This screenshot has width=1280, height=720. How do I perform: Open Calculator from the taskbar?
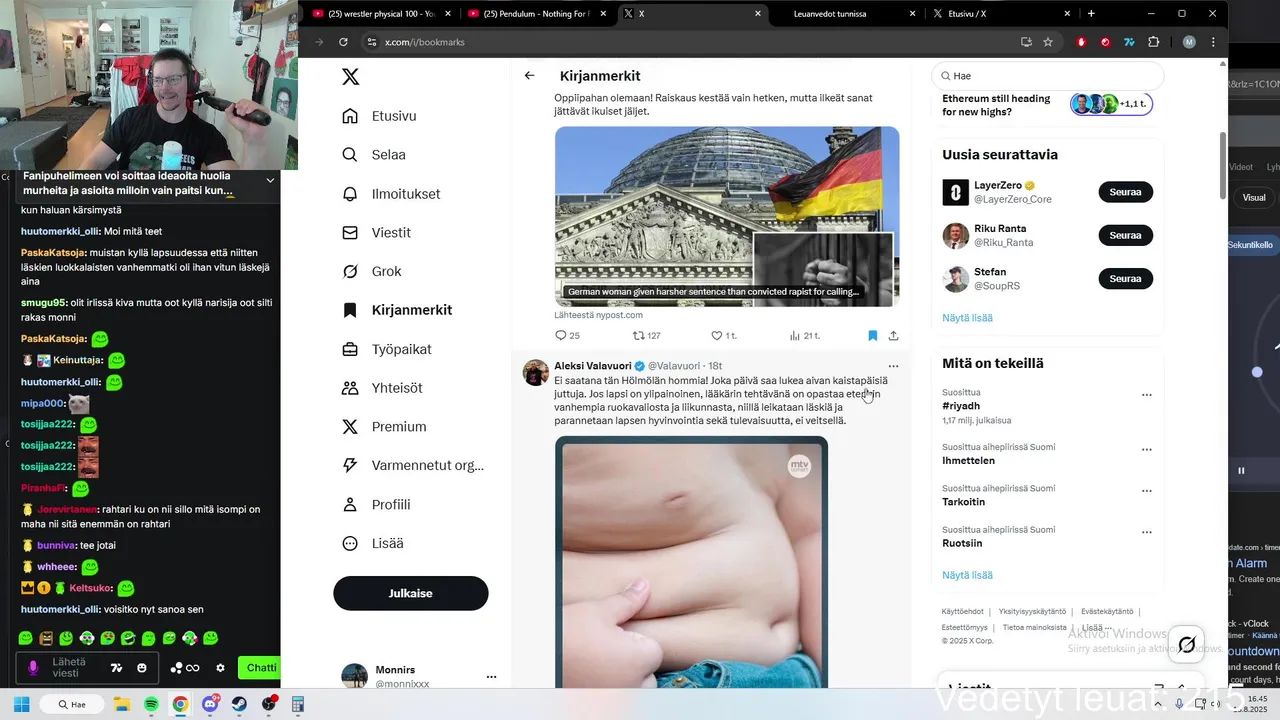pyautogui.click(x=297, y=705)
